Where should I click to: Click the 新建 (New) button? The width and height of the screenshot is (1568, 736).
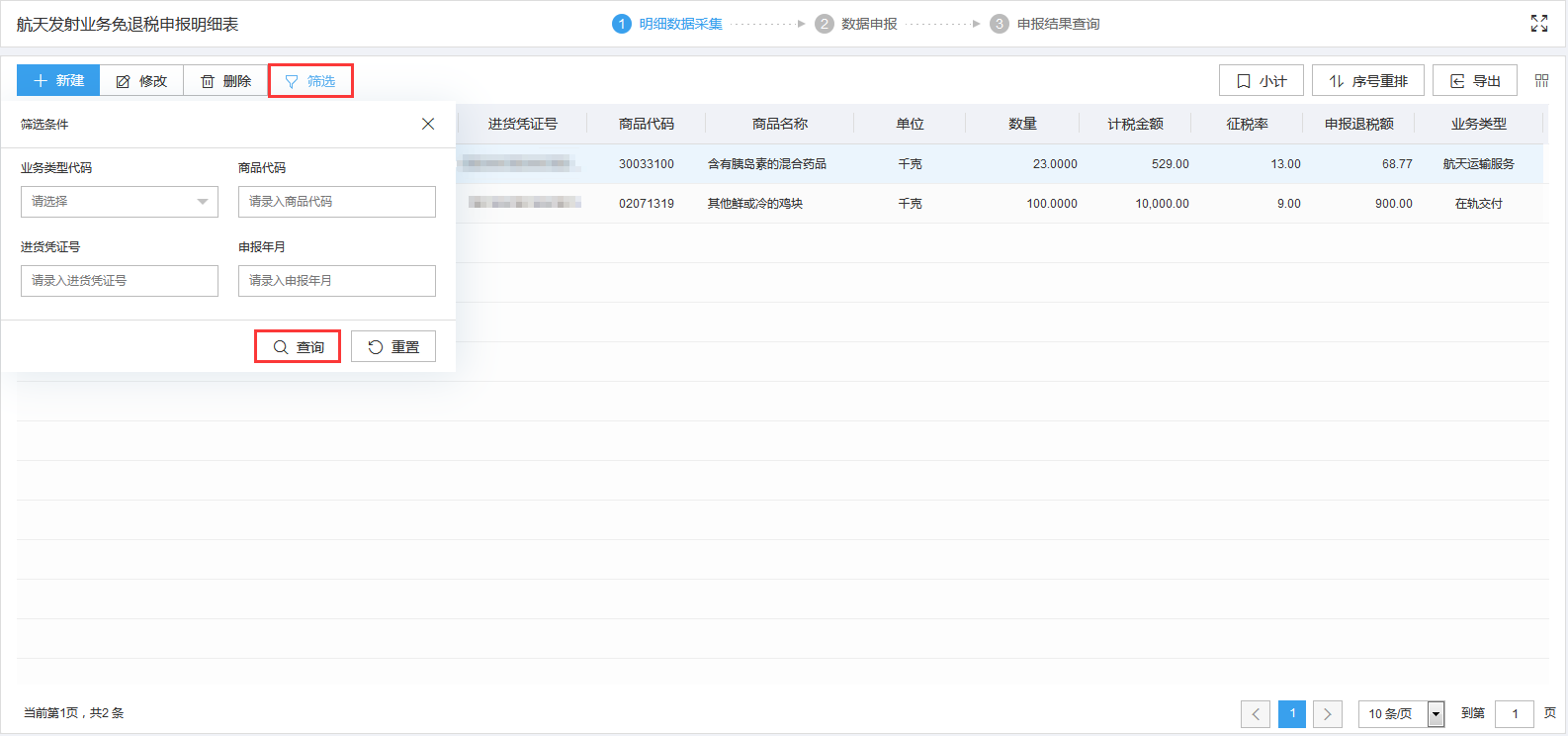[58, 81]
